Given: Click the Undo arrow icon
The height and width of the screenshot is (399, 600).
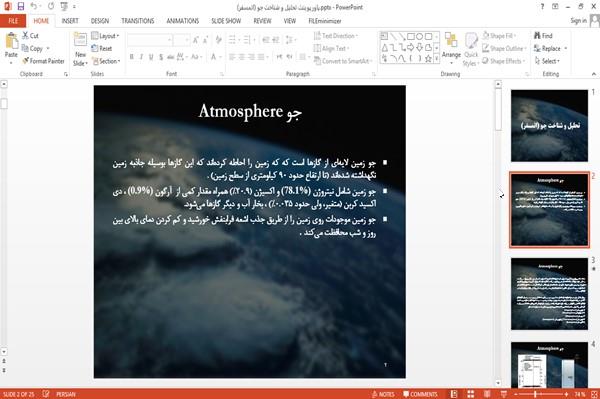Looking at the screenshot, I should 34,6.
